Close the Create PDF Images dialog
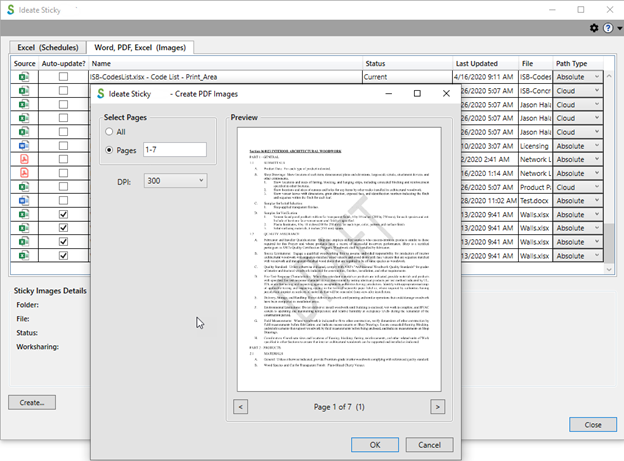Screen dimensions: 624x461 click(x=446, y=93)
